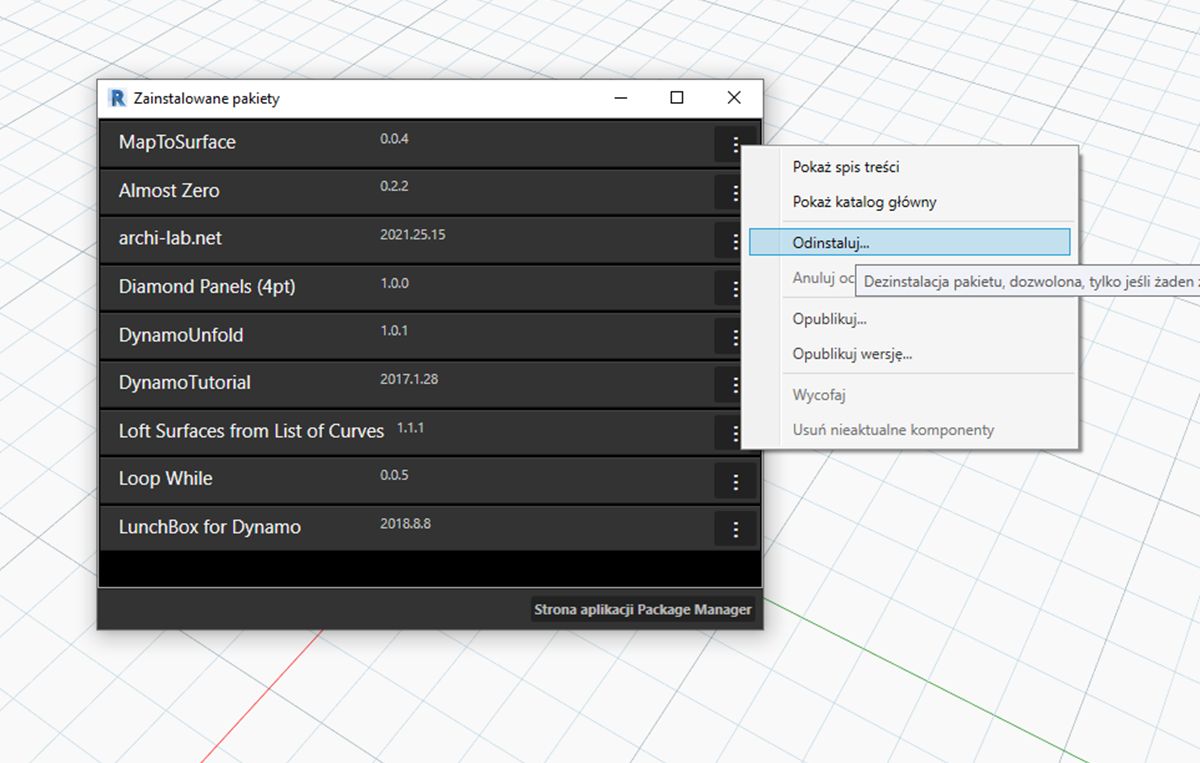Select the Diamond Panels (4pt) package name
The image size is (1200, 763).
tap(207, 287)
